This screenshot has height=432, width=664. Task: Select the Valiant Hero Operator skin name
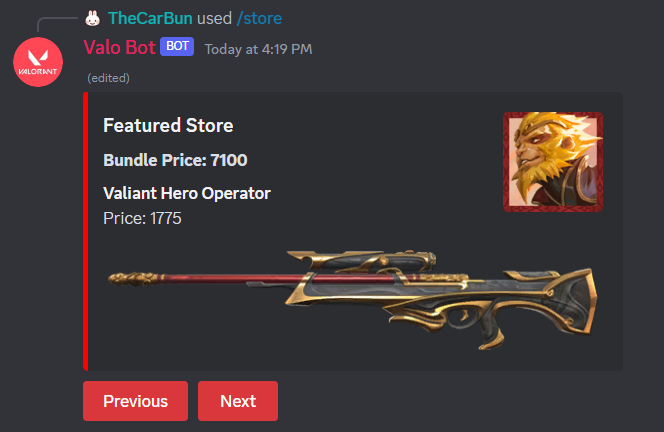[x=187, y=193]
